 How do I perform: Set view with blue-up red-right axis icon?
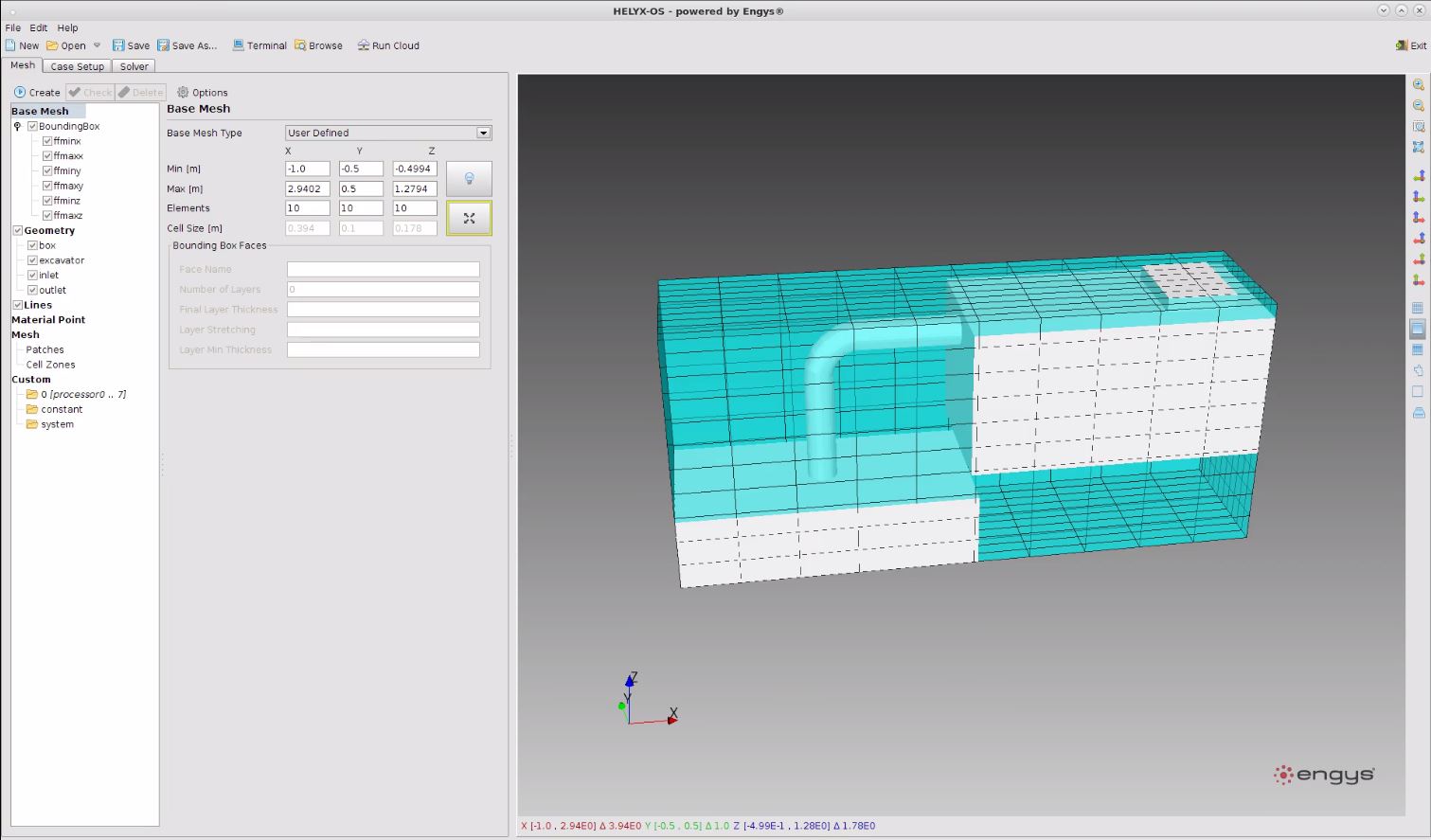point(1418,218)
